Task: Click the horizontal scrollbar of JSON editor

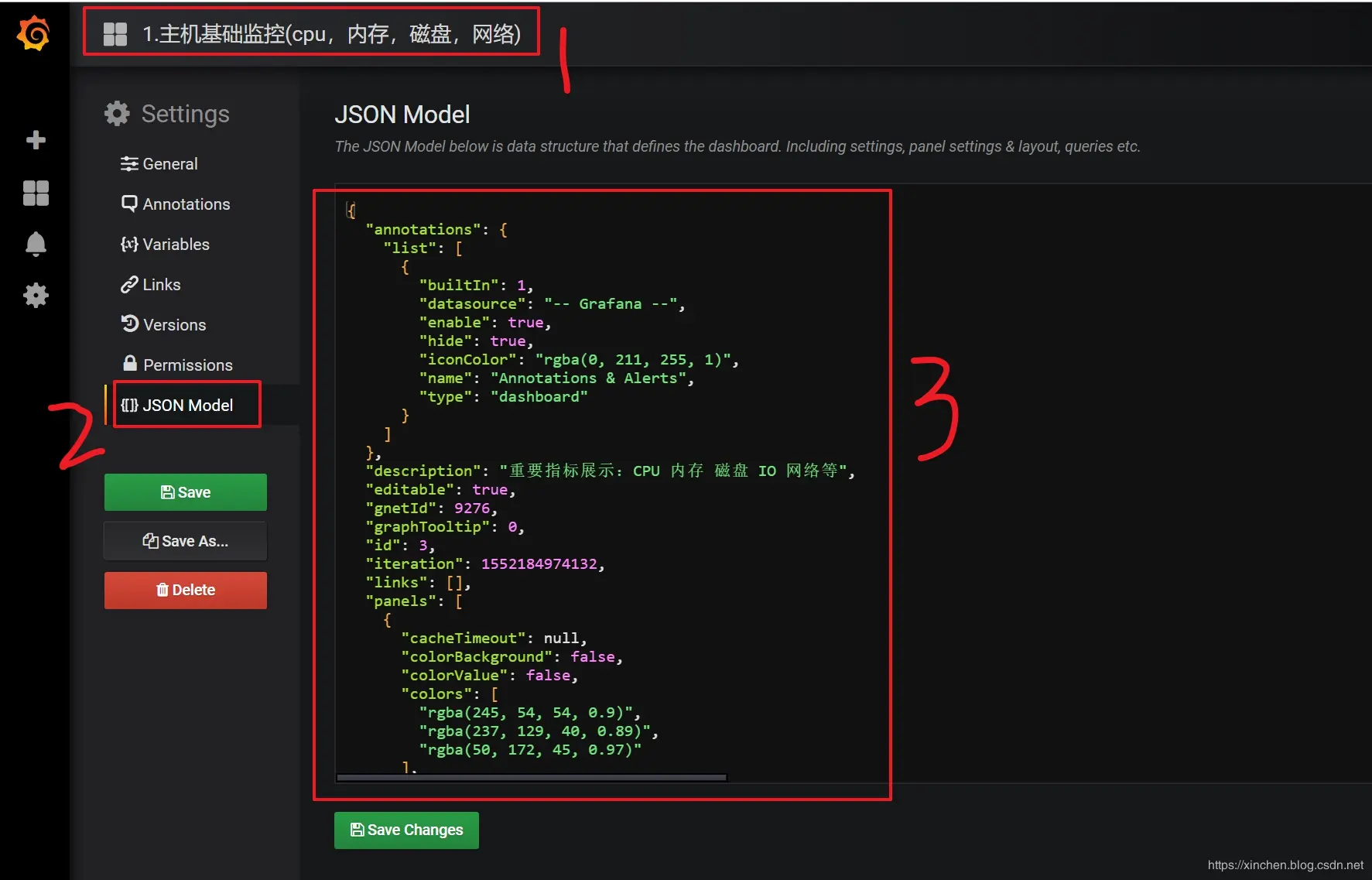Action: click(532, 777)
